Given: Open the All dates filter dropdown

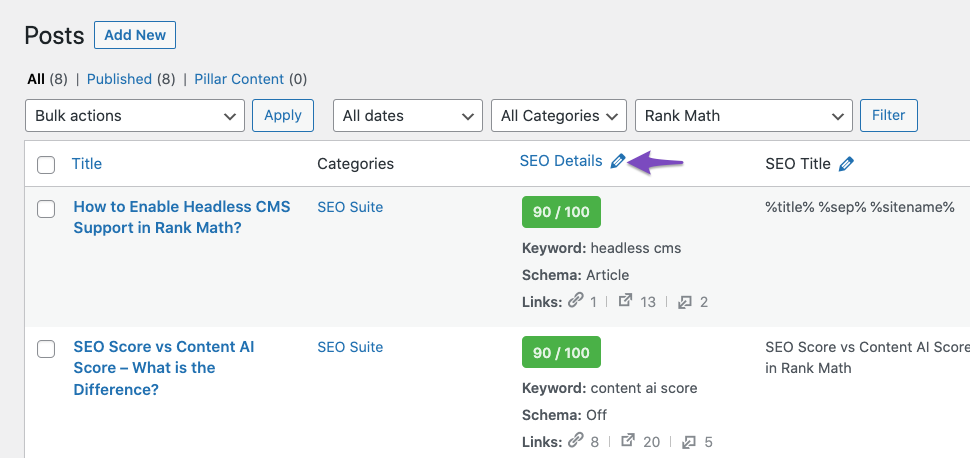Looking at the screenshot, I should click(408, 116).
